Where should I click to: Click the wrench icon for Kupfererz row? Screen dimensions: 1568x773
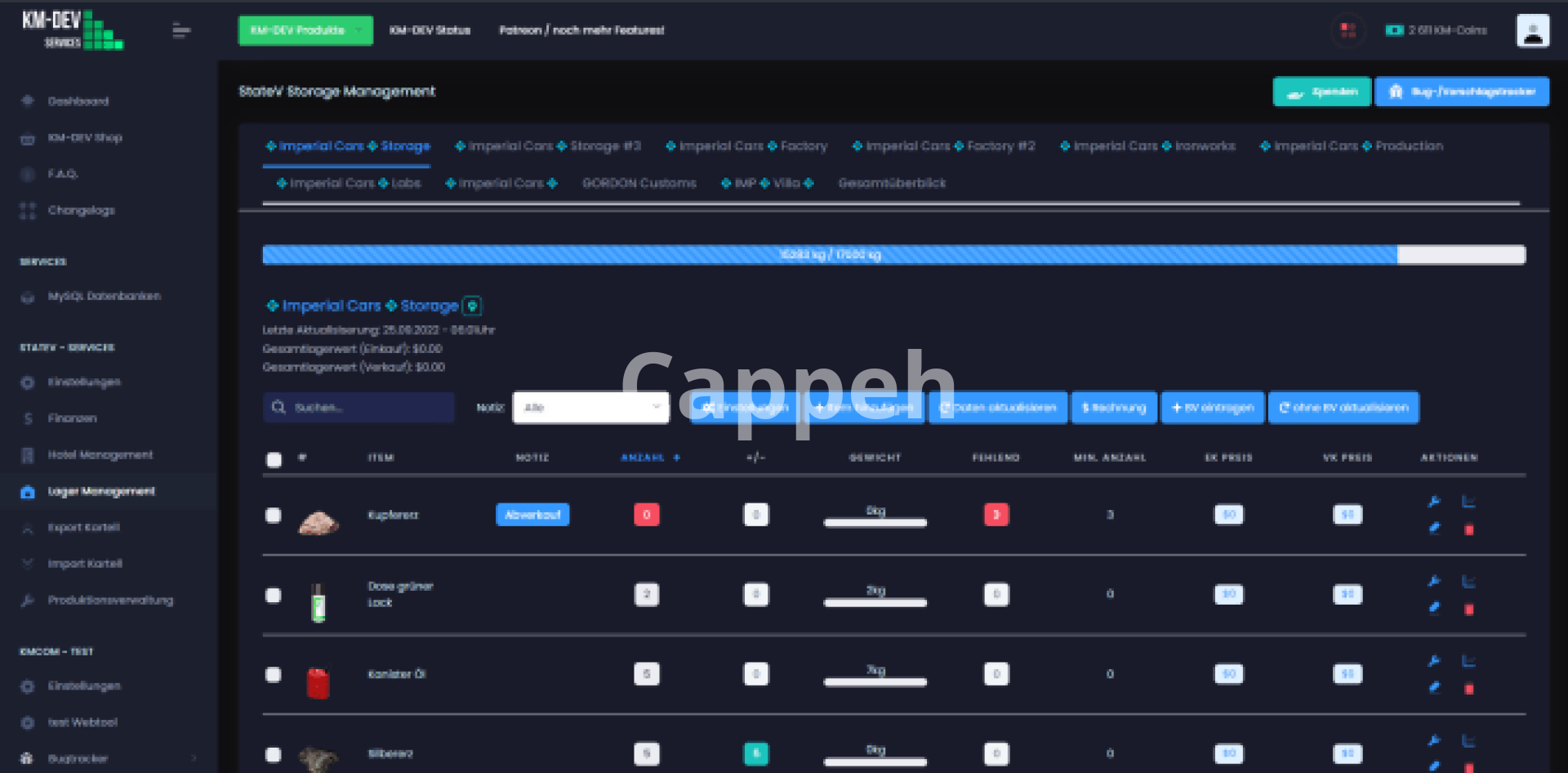coord(1433,502)
